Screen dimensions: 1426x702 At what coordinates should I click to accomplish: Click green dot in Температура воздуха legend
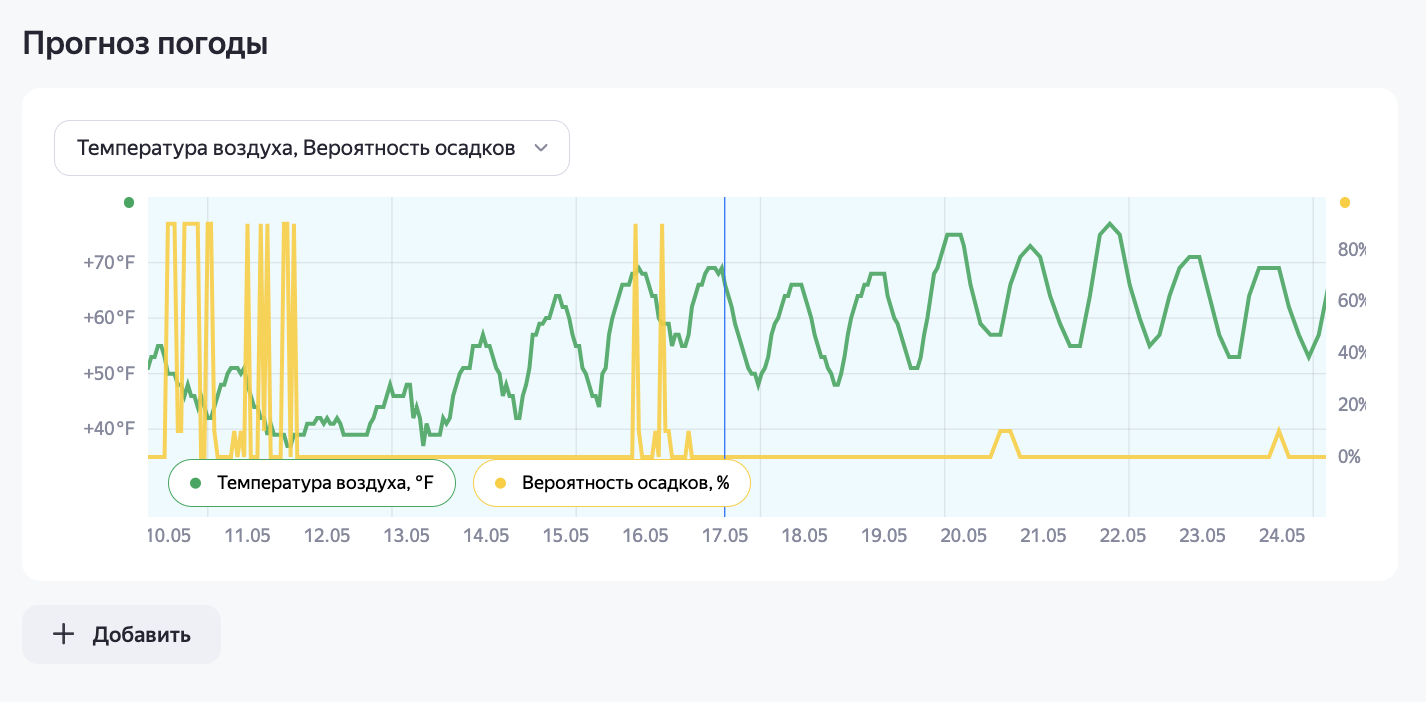196,484
